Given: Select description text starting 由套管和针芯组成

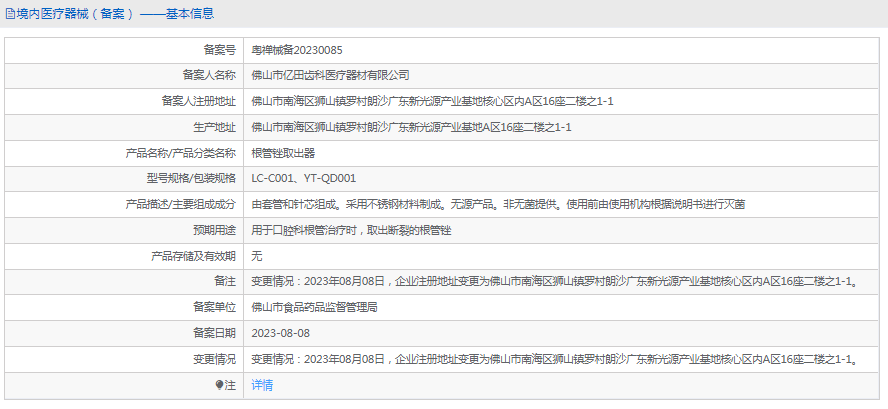Looking at the screenshot, I should tap(498, 204).
